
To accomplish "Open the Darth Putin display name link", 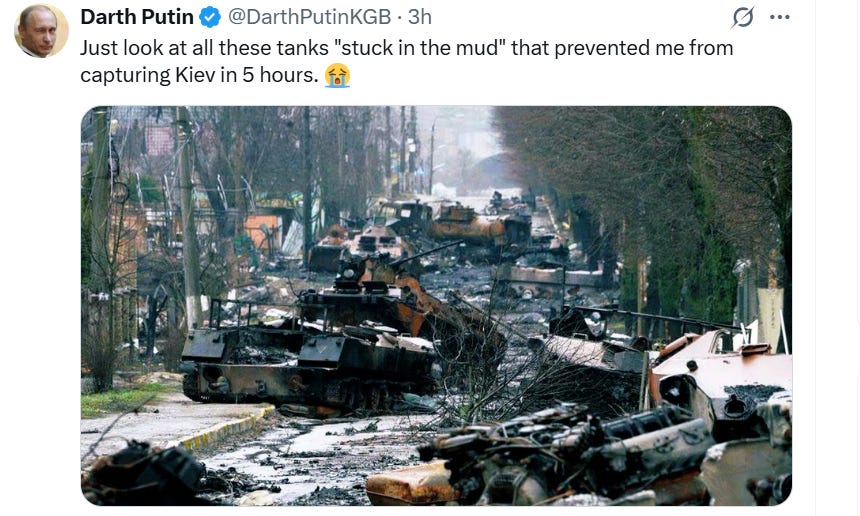I will pyautogui.click(x=137, y=18).
